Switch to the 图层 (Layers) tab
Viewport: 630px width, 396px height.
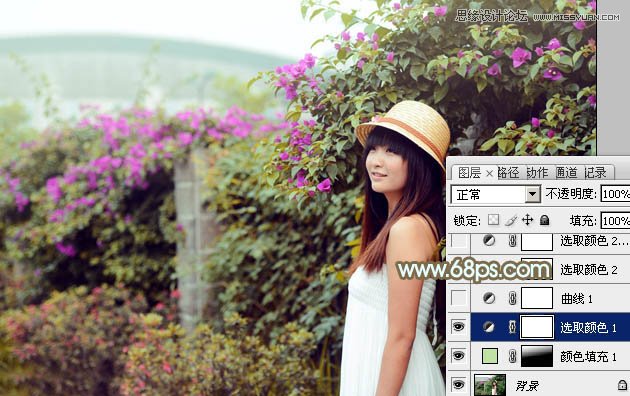pyautogui.click(x=469, y=173)
